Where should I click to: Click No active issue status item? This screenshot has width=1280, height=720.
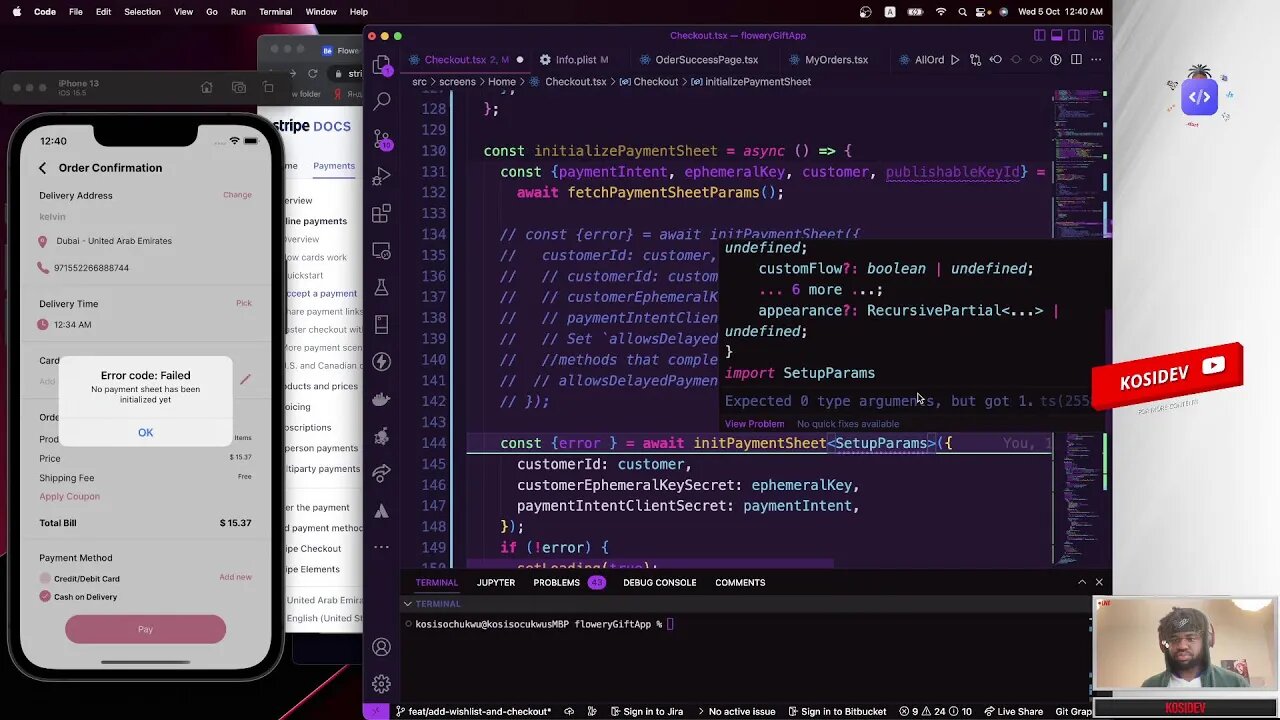(x=735, y=711)
